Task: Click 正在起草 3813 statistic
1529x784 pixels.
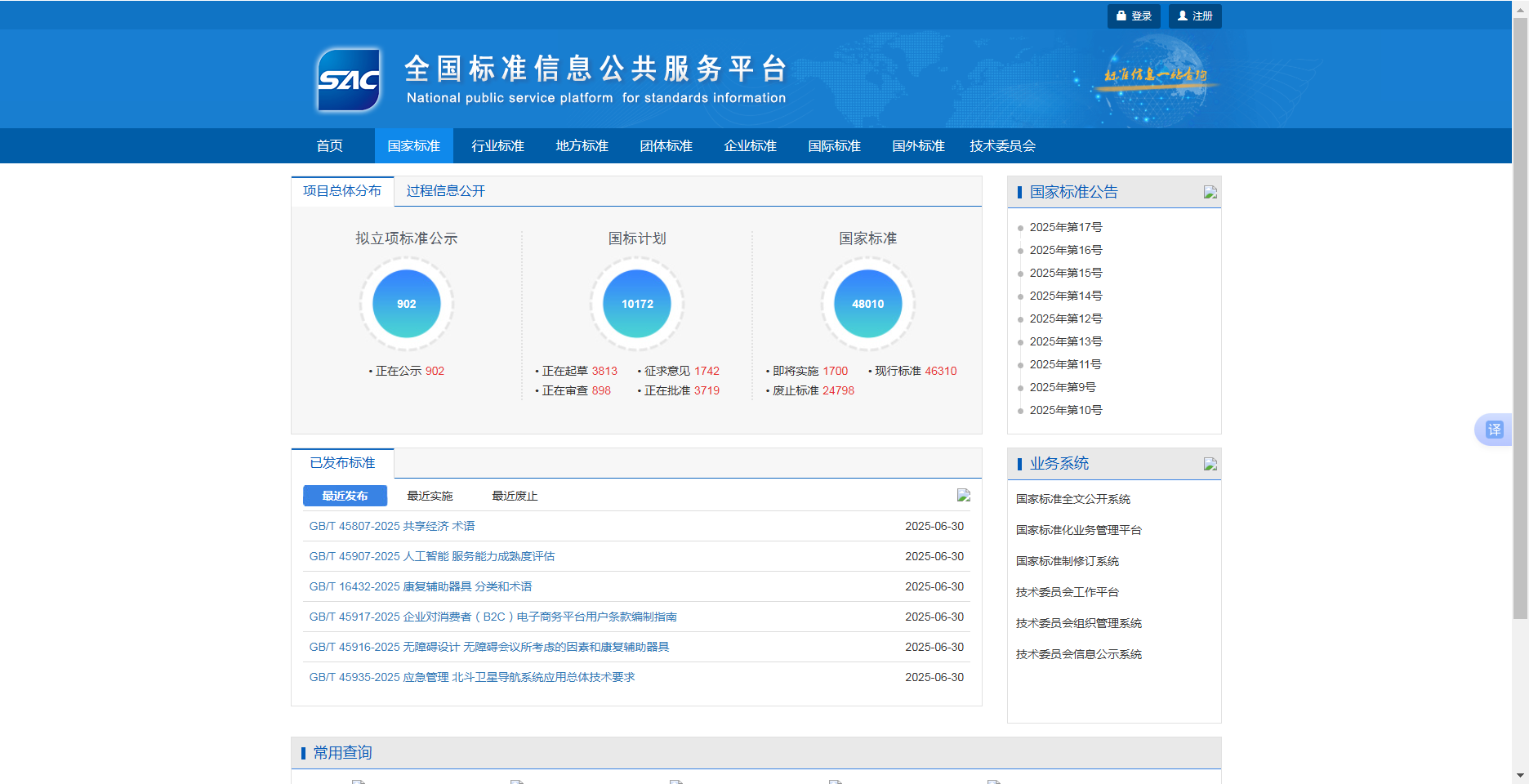Action: (x=579, y=372)
